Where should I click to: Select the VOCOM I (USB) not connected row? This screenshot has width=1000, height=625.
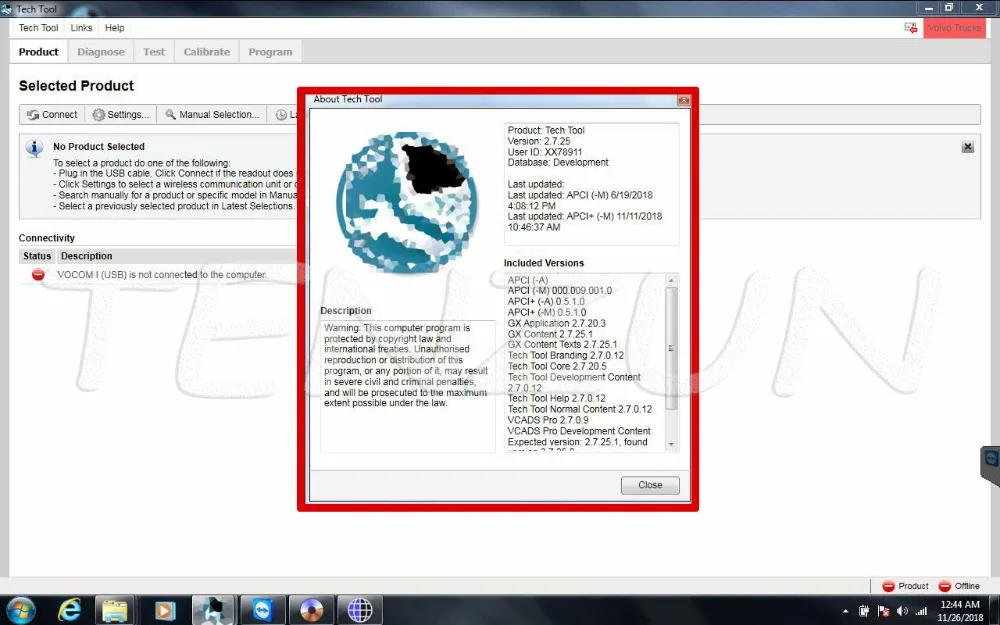point(158,275)
